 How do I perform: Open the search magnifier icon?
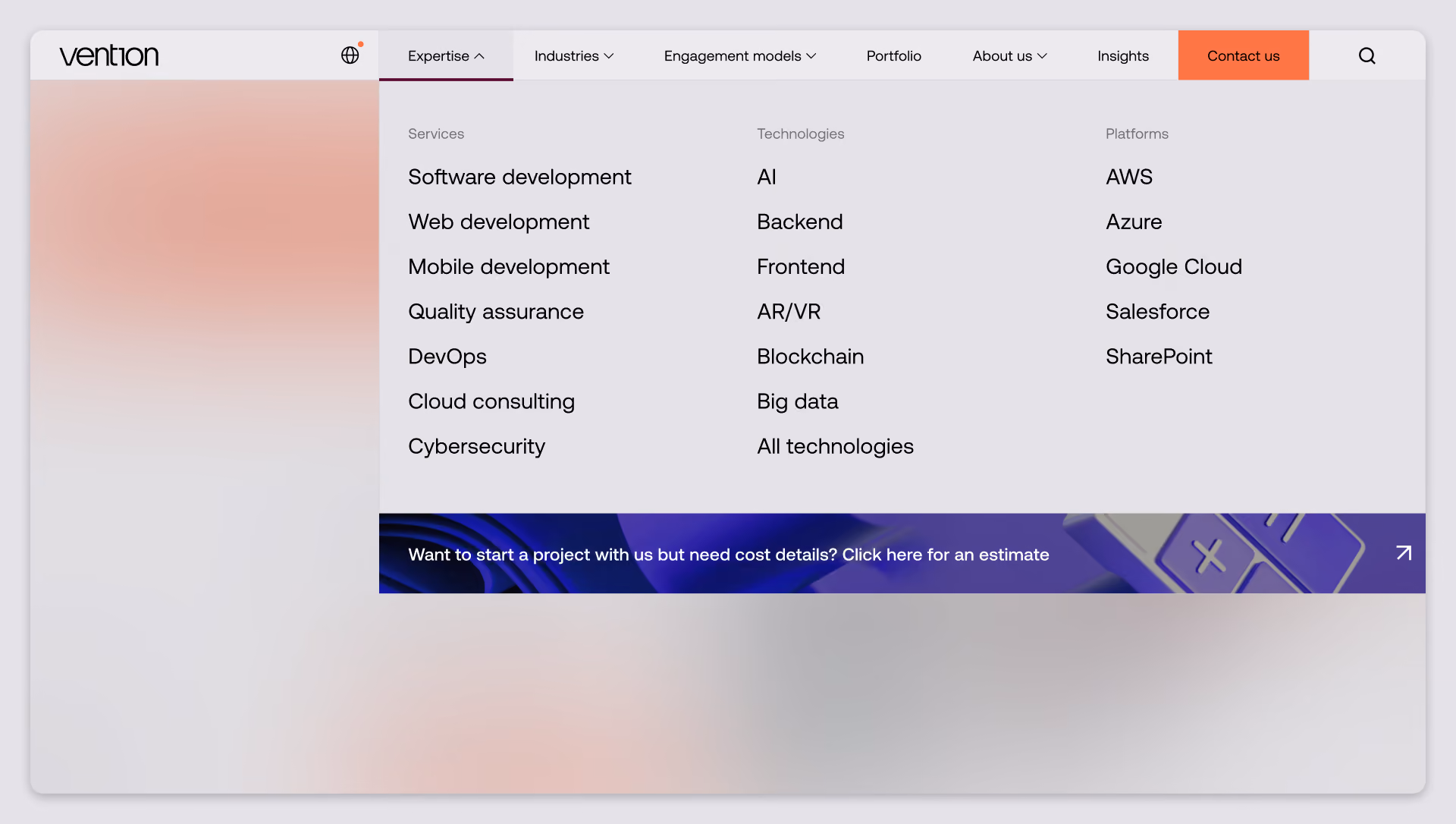tap(1367, 55)
